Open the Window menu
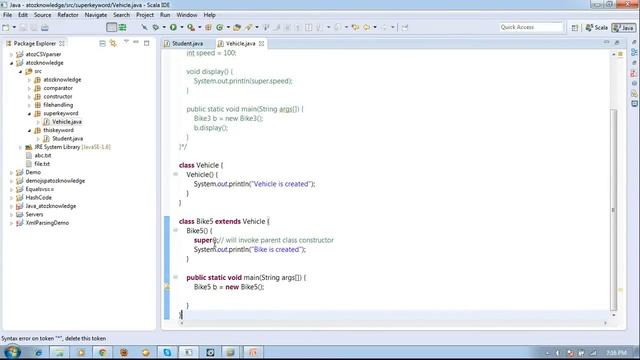 (x=187, y=15)
